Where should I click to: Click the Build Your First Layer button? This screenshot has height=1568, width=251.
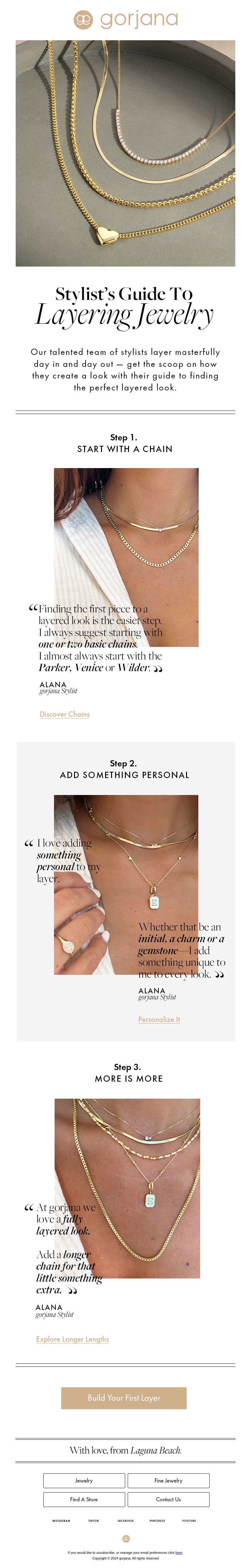tap(124, 1398)
